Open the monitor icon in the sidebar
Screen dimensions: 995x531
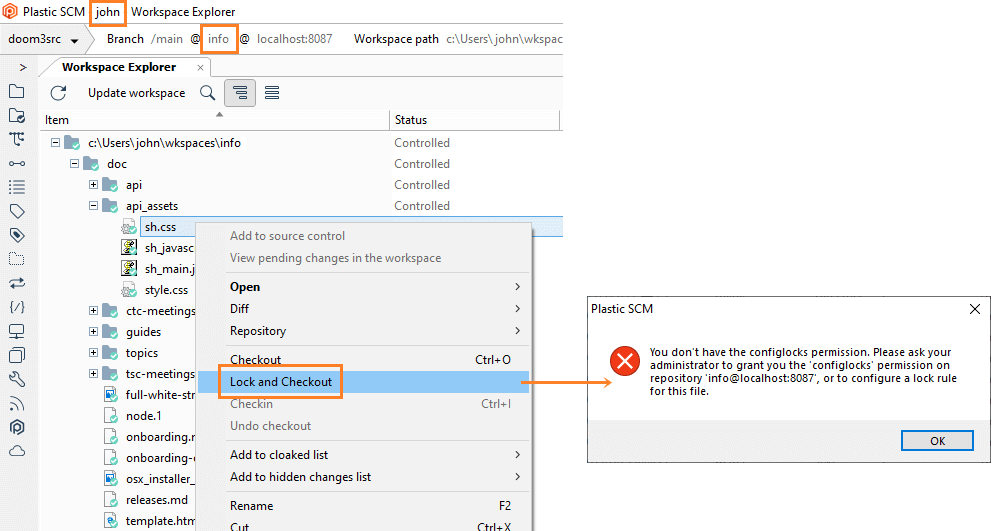(x=16, y=331)
